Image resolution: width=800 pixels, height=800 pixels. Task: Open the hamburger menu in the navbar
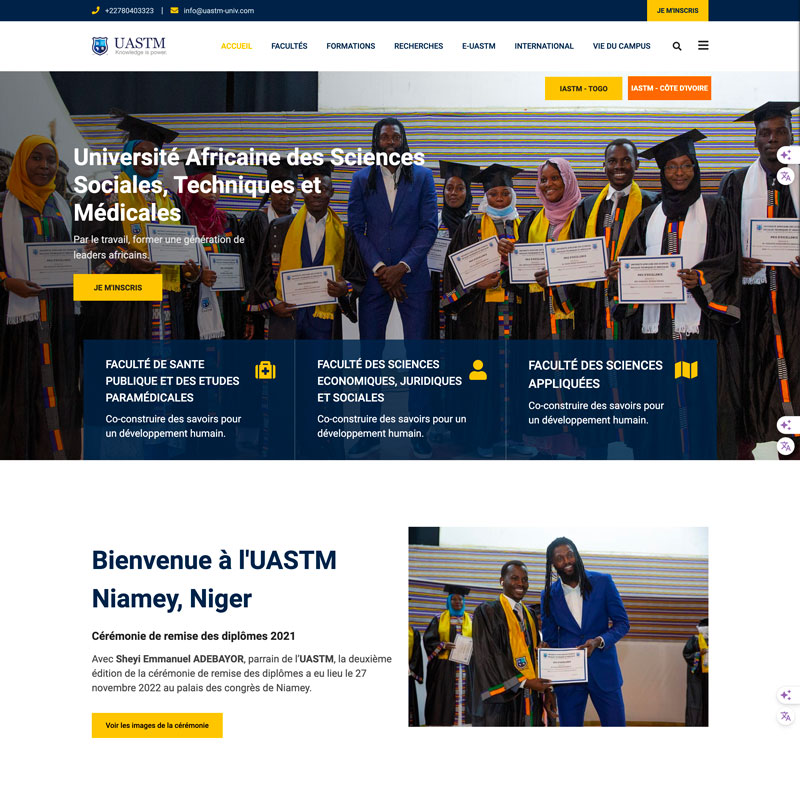(703, 46)
